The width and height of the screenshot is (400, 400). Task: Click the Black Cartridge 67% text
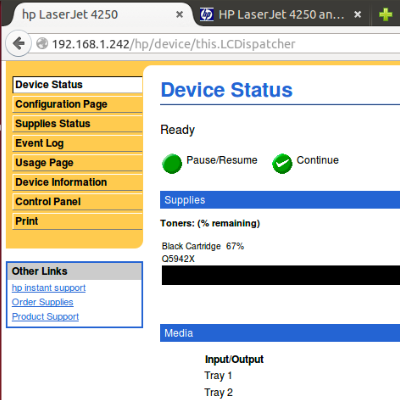203,246
